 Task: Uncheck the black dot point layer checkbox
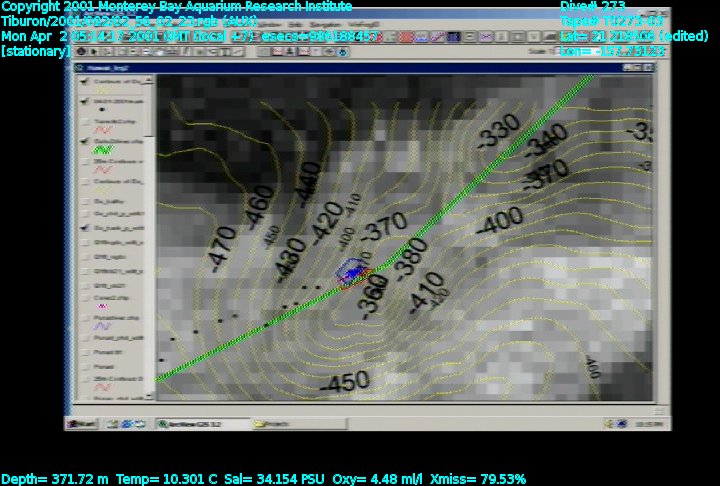pyautogui.click(x=84, y=102)
